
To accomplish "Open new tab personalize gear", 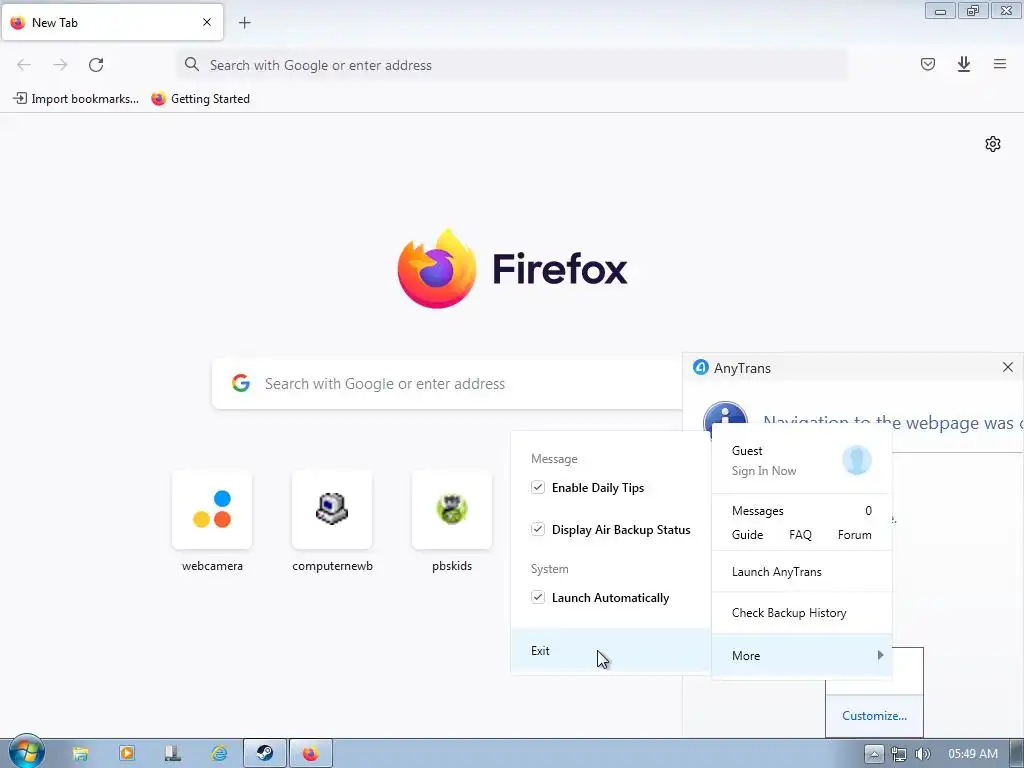I will point(993,144).
